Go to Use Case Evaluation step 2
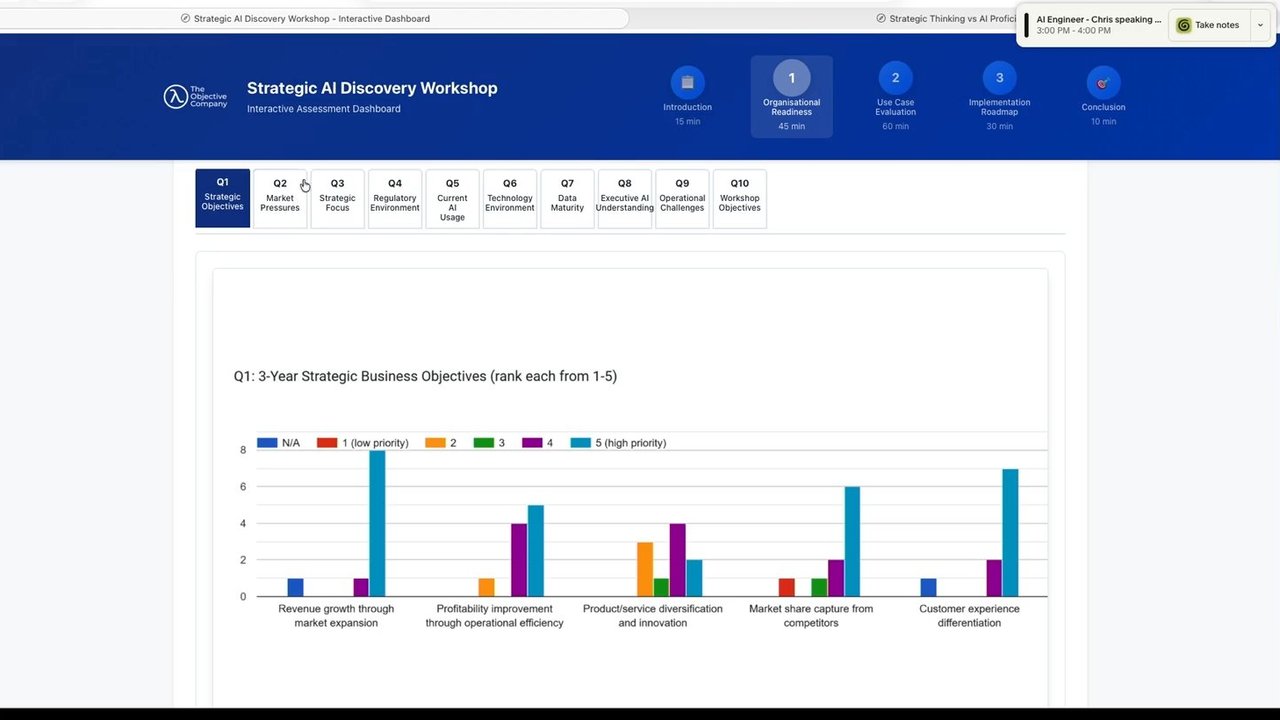This screenshot has height=720, width=1280. pyautogui.click(x=895, y=78)
